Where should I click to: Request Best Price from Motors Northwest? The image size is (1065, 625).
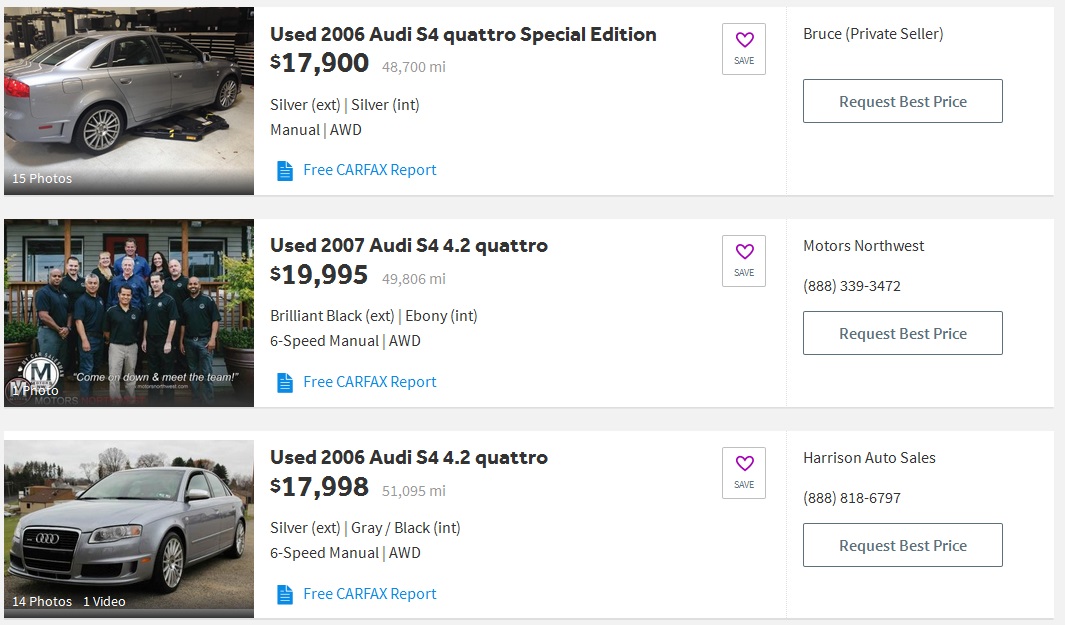902,333
